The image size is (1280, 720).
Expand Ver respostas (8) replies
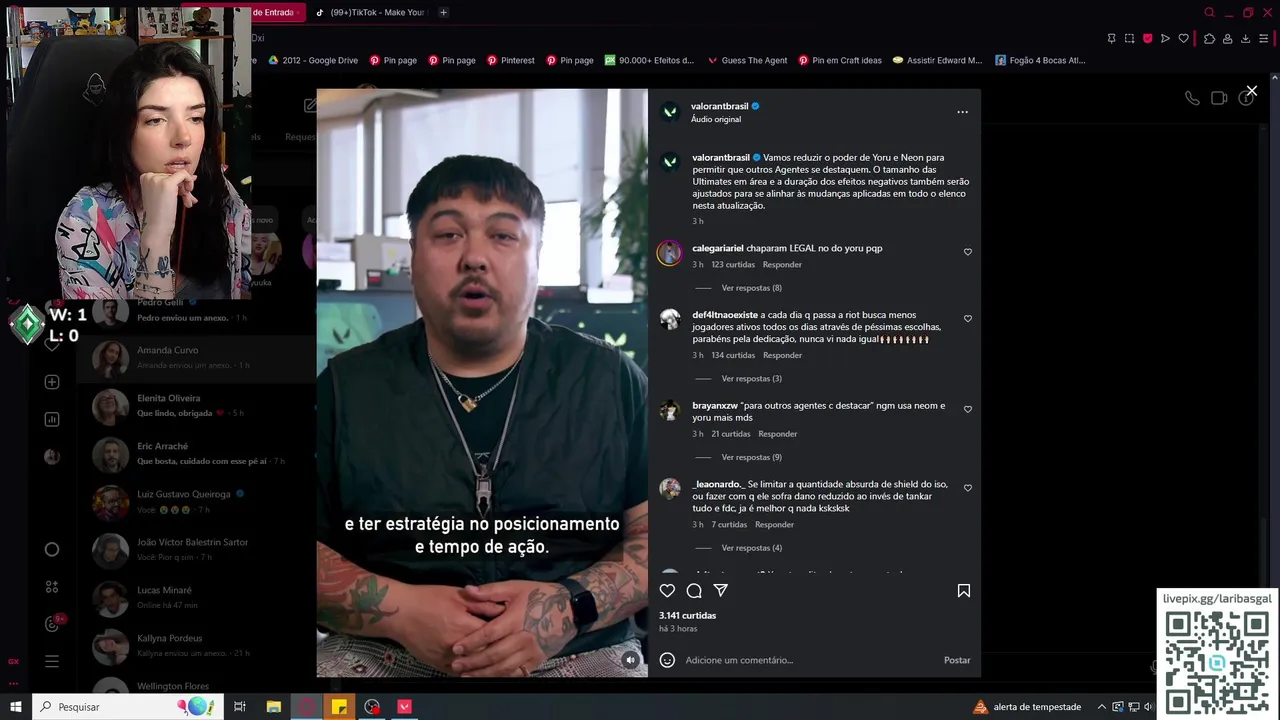pyautogui.click(x=751, y=288)
